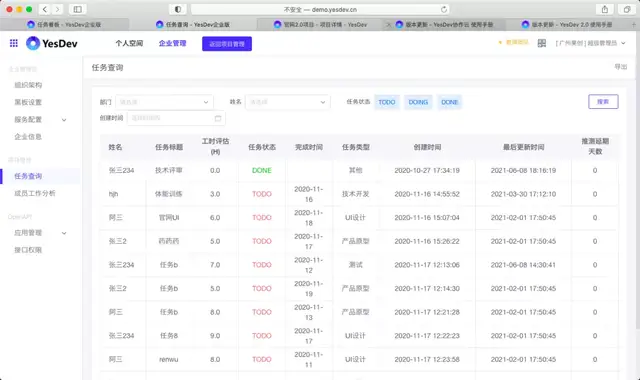Click the 导出 export link
Image resolution: width=640 pixels, height=380 pixels.
click(620, 67)
